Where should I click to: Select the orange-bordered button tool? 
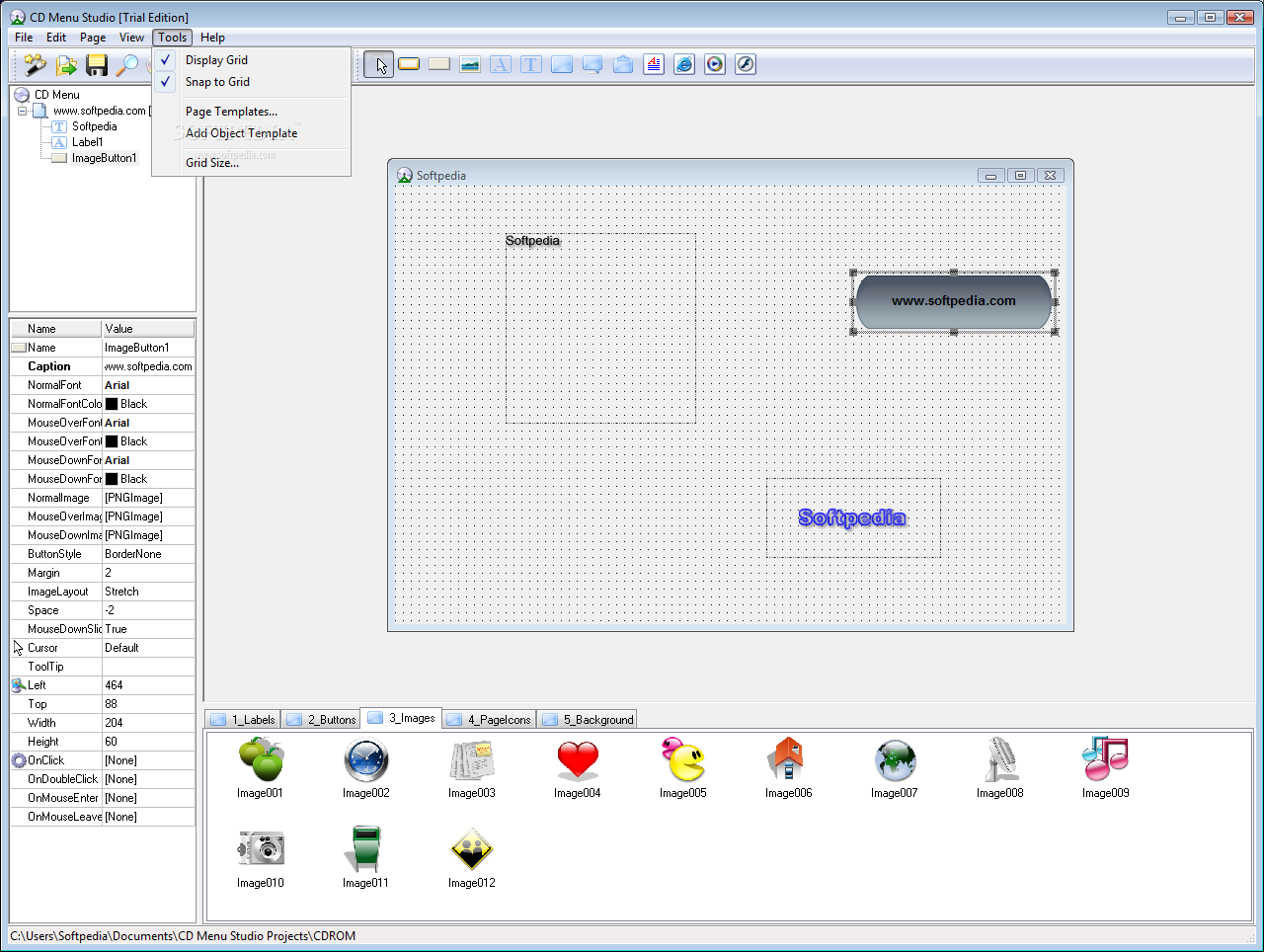[x=409, y=64]
